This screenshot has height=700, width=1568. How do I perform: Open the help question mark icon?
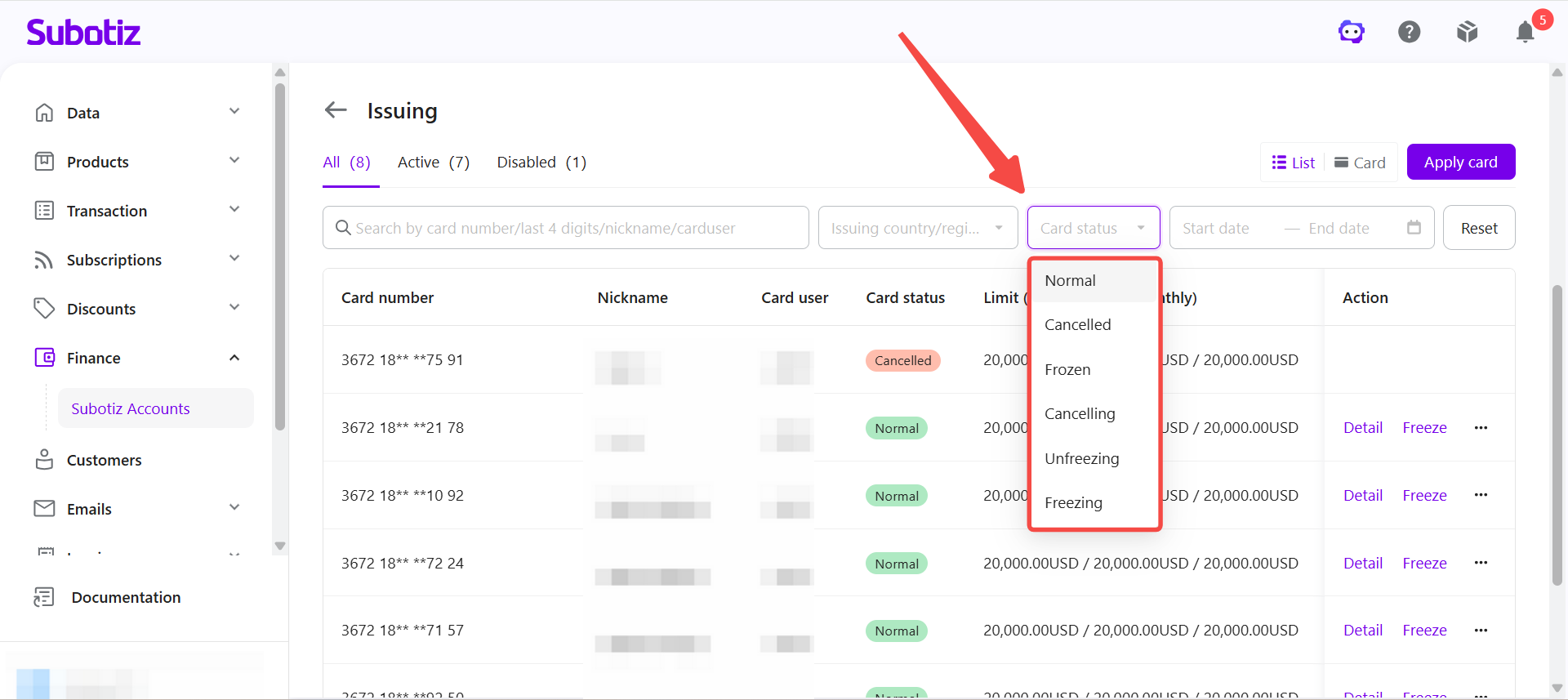click(1410, 32)
